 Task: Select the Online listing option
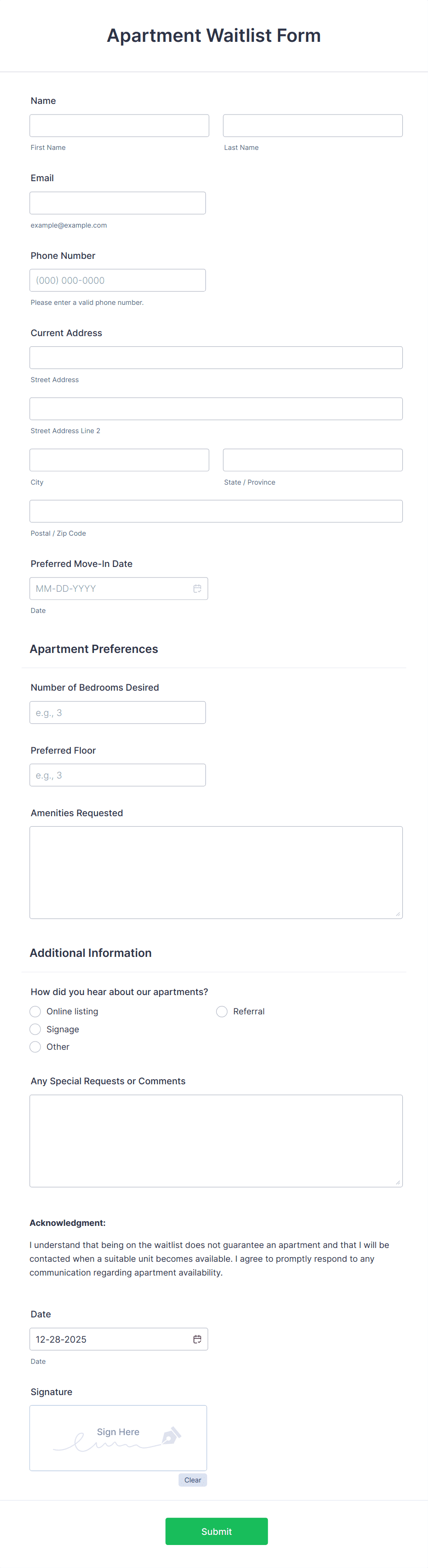click(35, 1011)
